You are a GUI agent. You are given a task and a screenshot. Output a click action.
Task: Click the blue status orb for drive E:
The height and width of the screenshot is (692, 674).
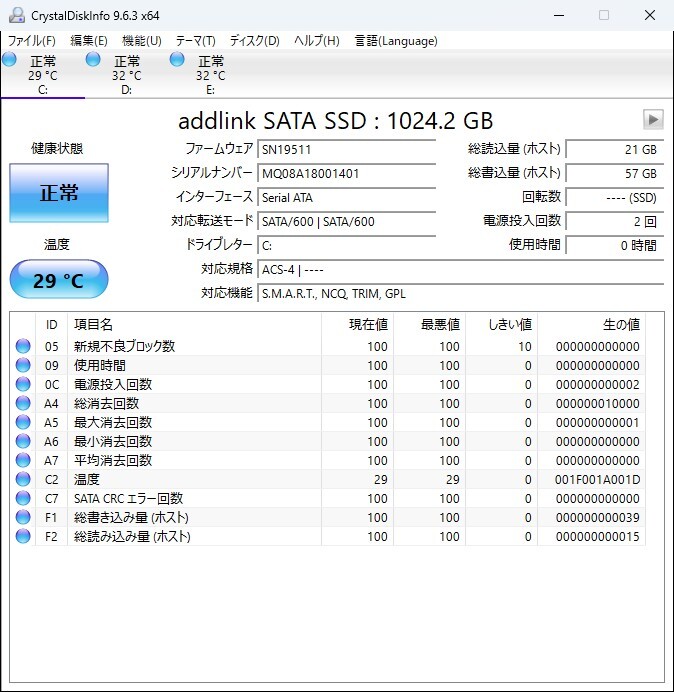coord(177,59)
